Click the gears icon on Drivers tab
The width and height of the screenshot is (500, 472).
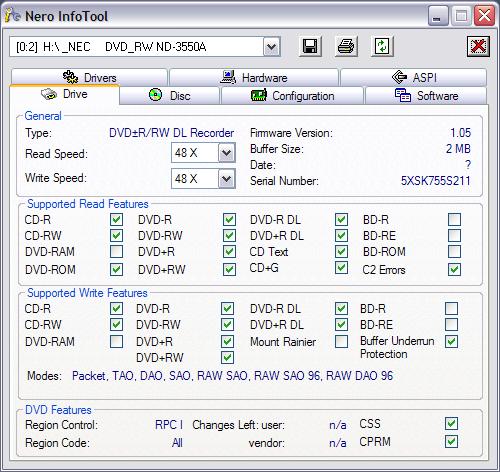point(70,77)
